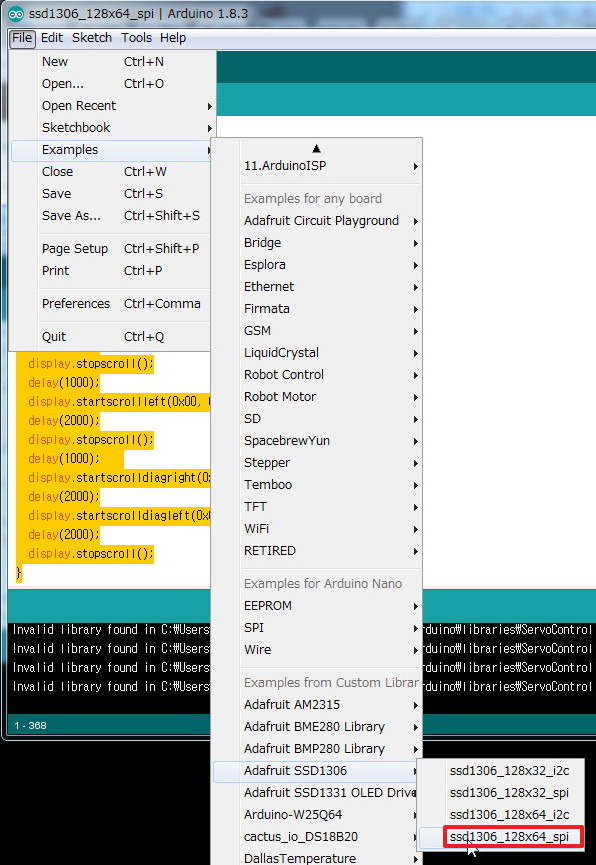Choose Print in the File menu
Image resolution: width=596 pixels, height=865 pixels.
(x=113, y=271)
